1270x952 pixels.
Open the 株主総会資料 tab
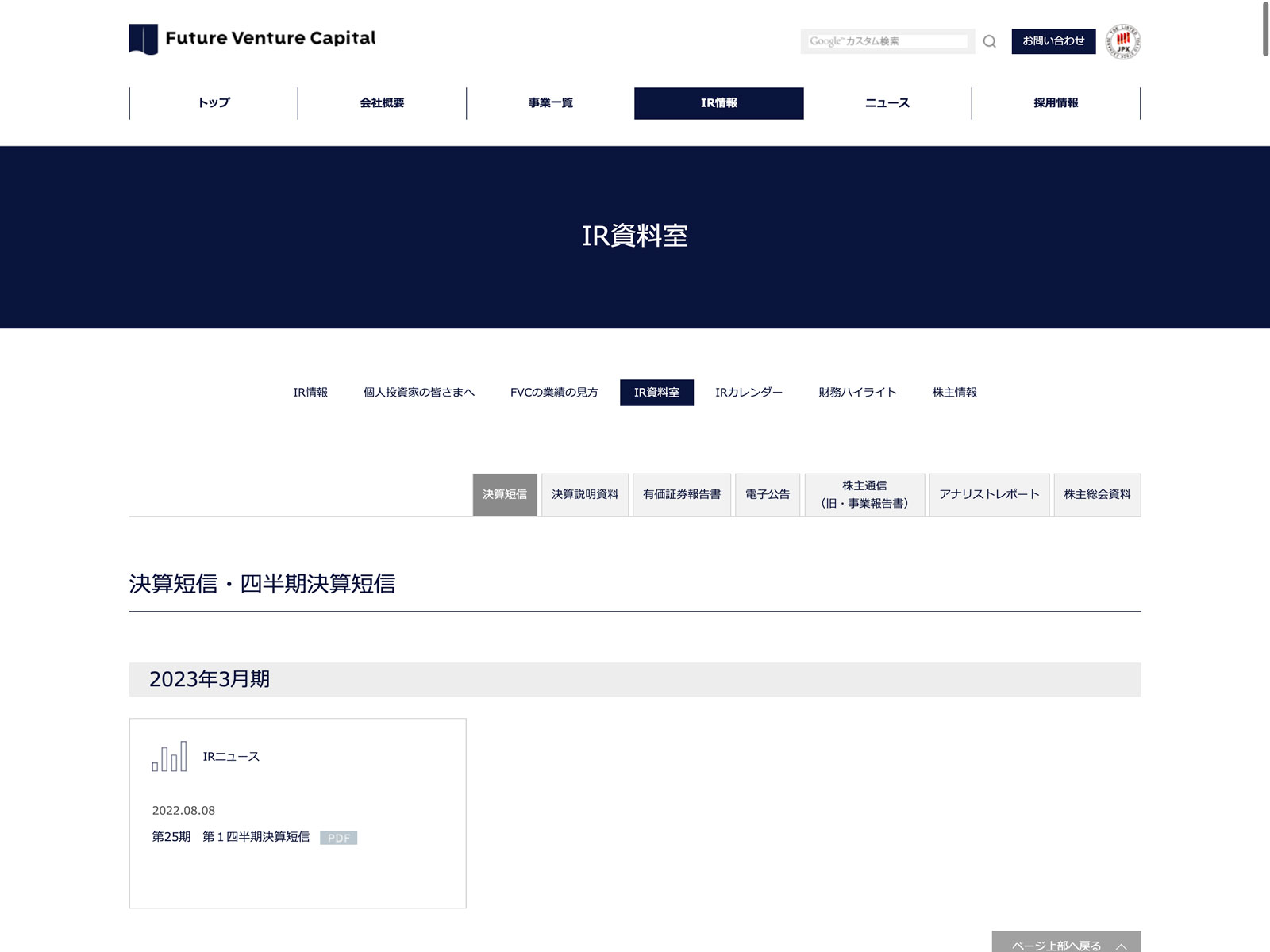pos(1097,494)
